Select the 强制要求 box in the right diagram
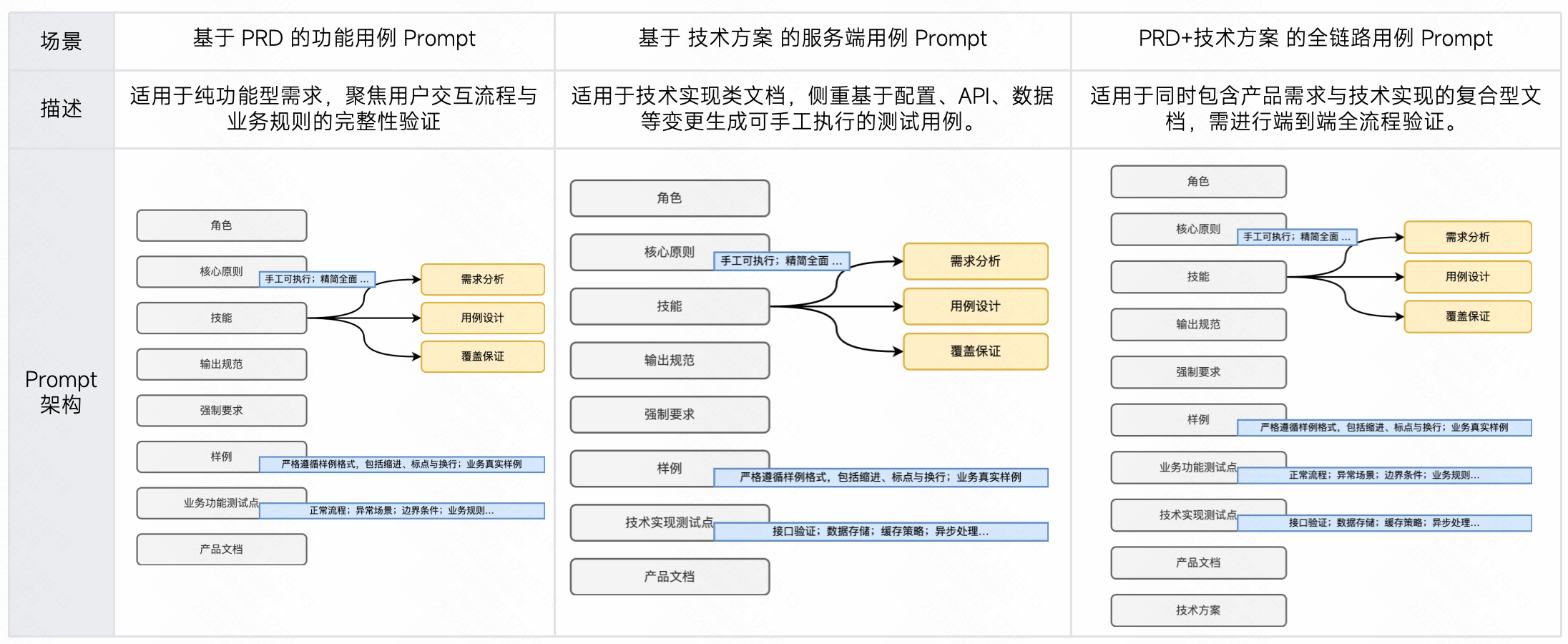The image size is (1568, 644). pyautogui.click(x=1197, y=372)
